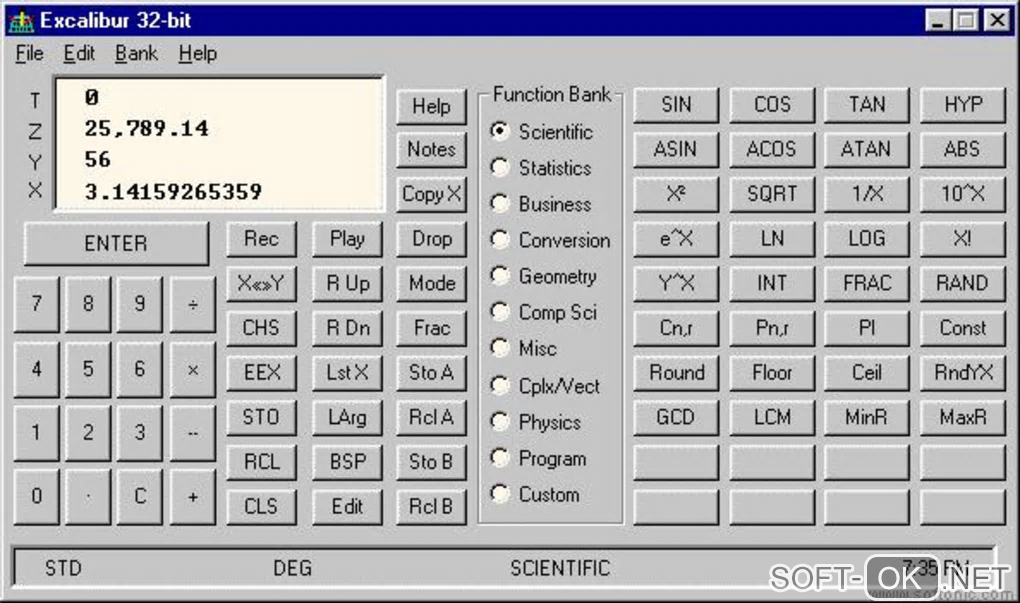Swap X and Y with the X«»Y button
The width and height of the screenshot is (1020, 603).
[261, 284]
